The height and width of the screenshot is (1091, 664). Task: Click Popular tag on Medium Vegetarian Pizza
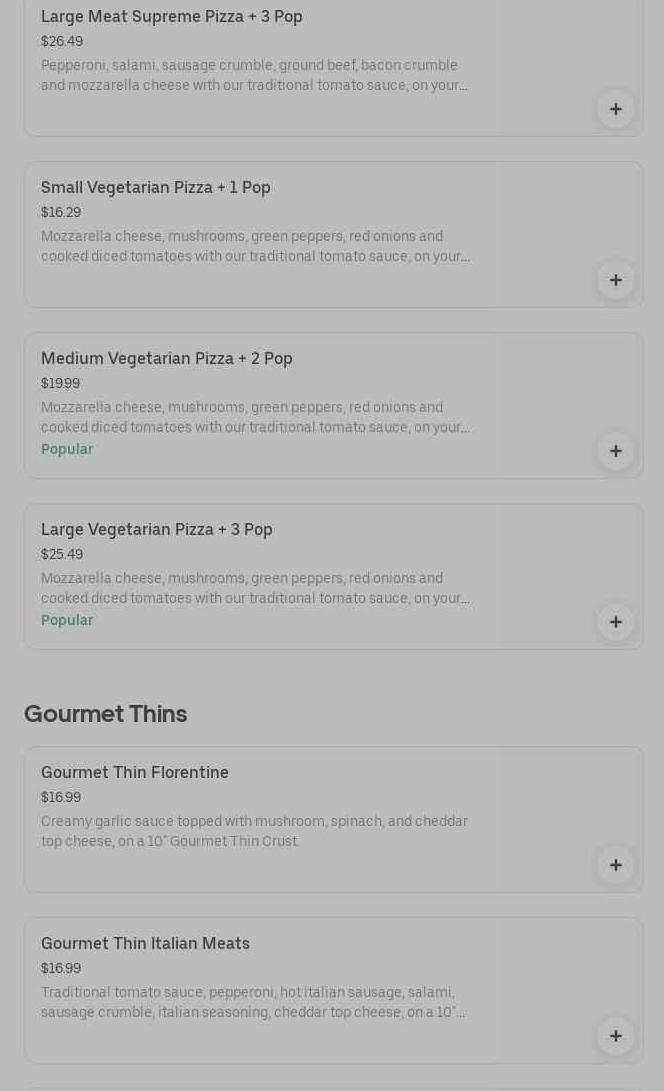tap(67, 449)
